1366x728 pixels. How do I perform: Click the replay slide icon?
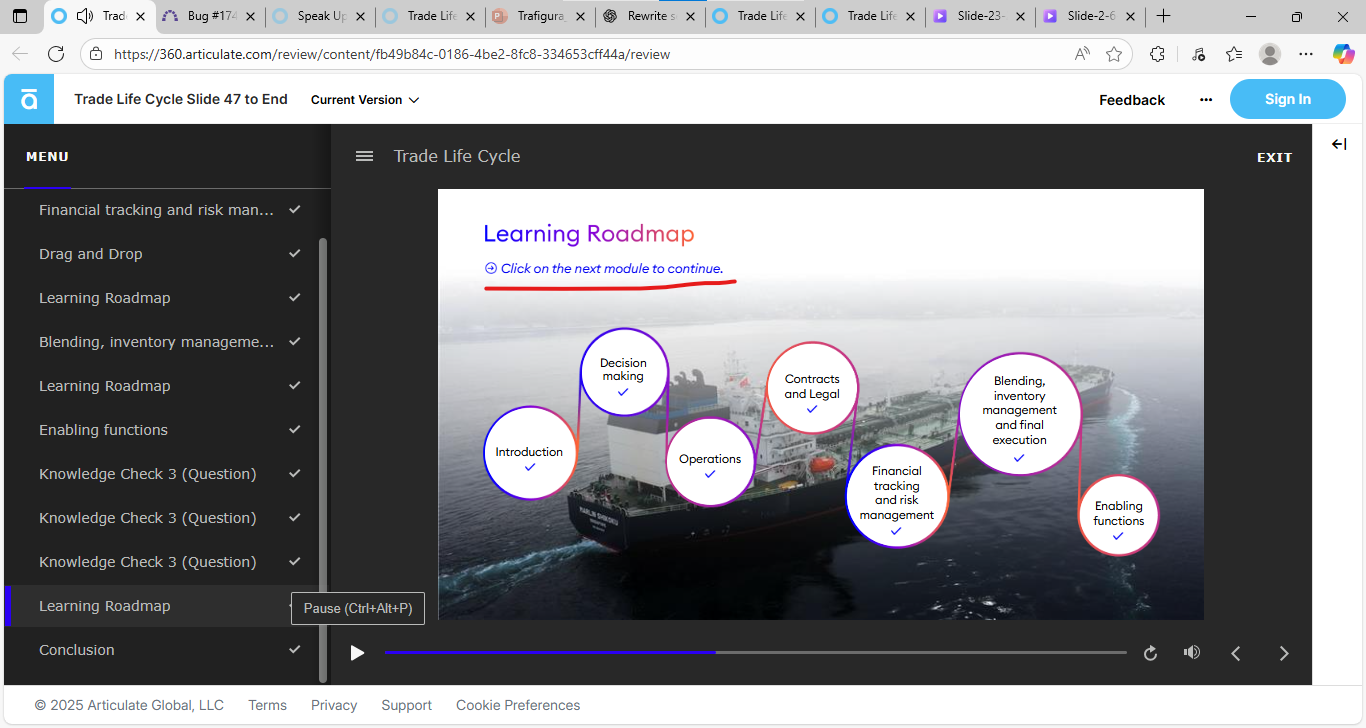1150,653
